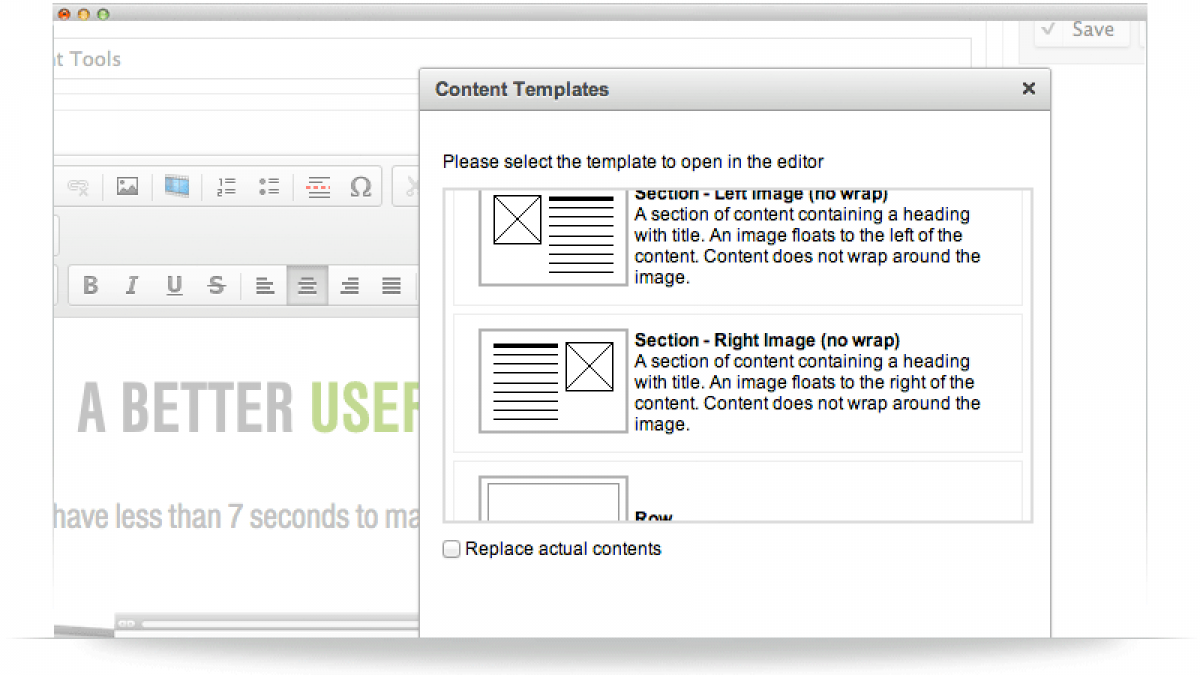Align text to the right
Image resolution: width=1200 pixels, height=675 pixels.
[x=349, y=286]
